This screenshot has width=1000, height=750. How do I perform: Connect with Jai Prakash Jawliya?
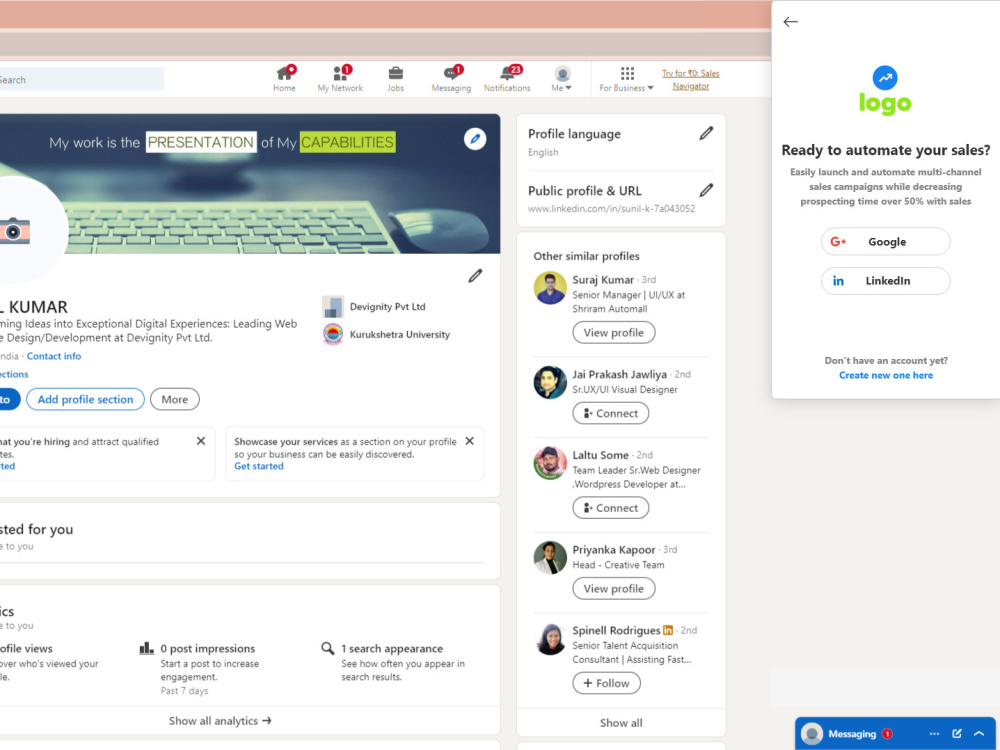(x=610, y=413)
